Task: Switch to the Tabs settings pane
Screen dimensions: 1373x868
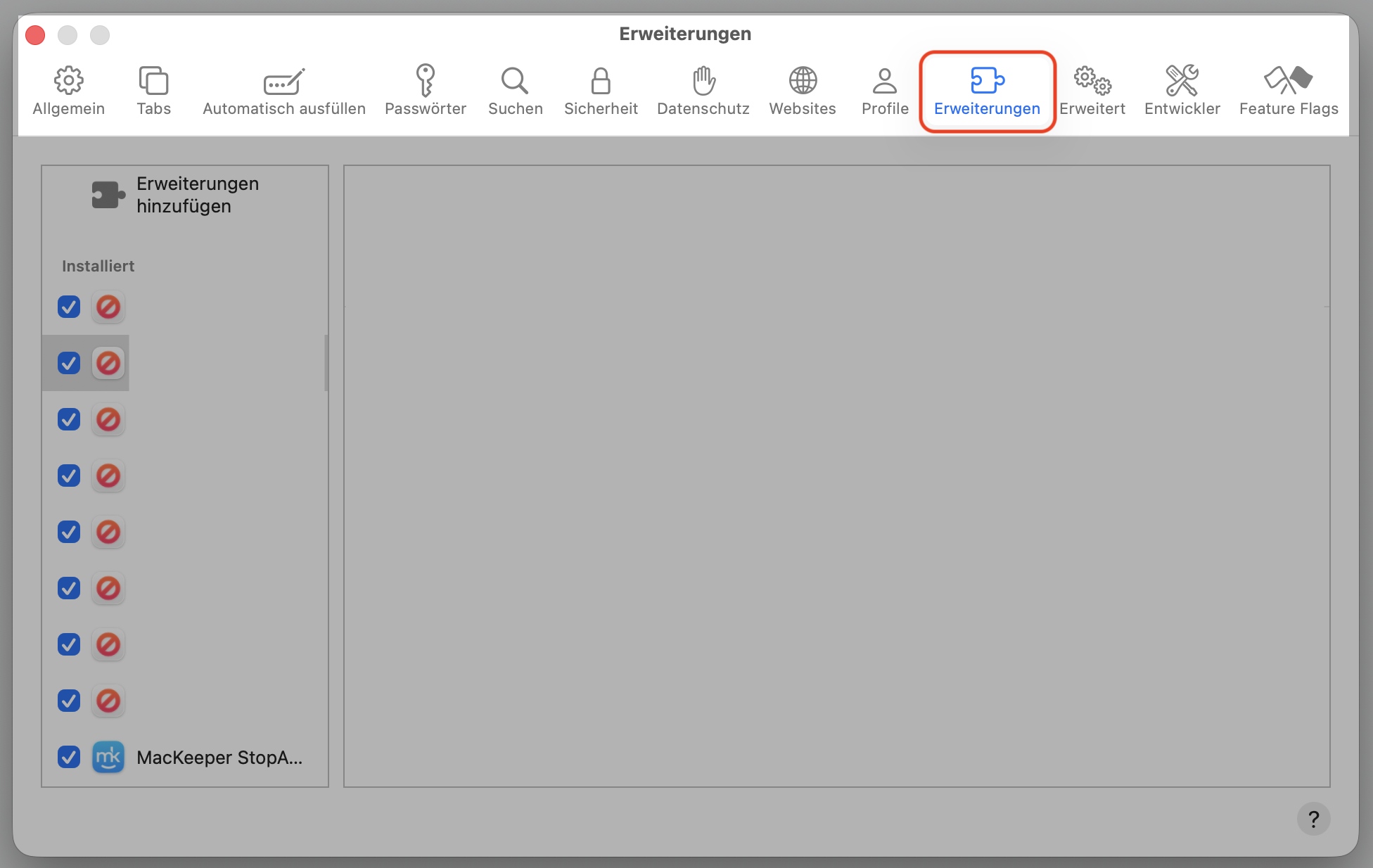Action: tap(153, 91)
